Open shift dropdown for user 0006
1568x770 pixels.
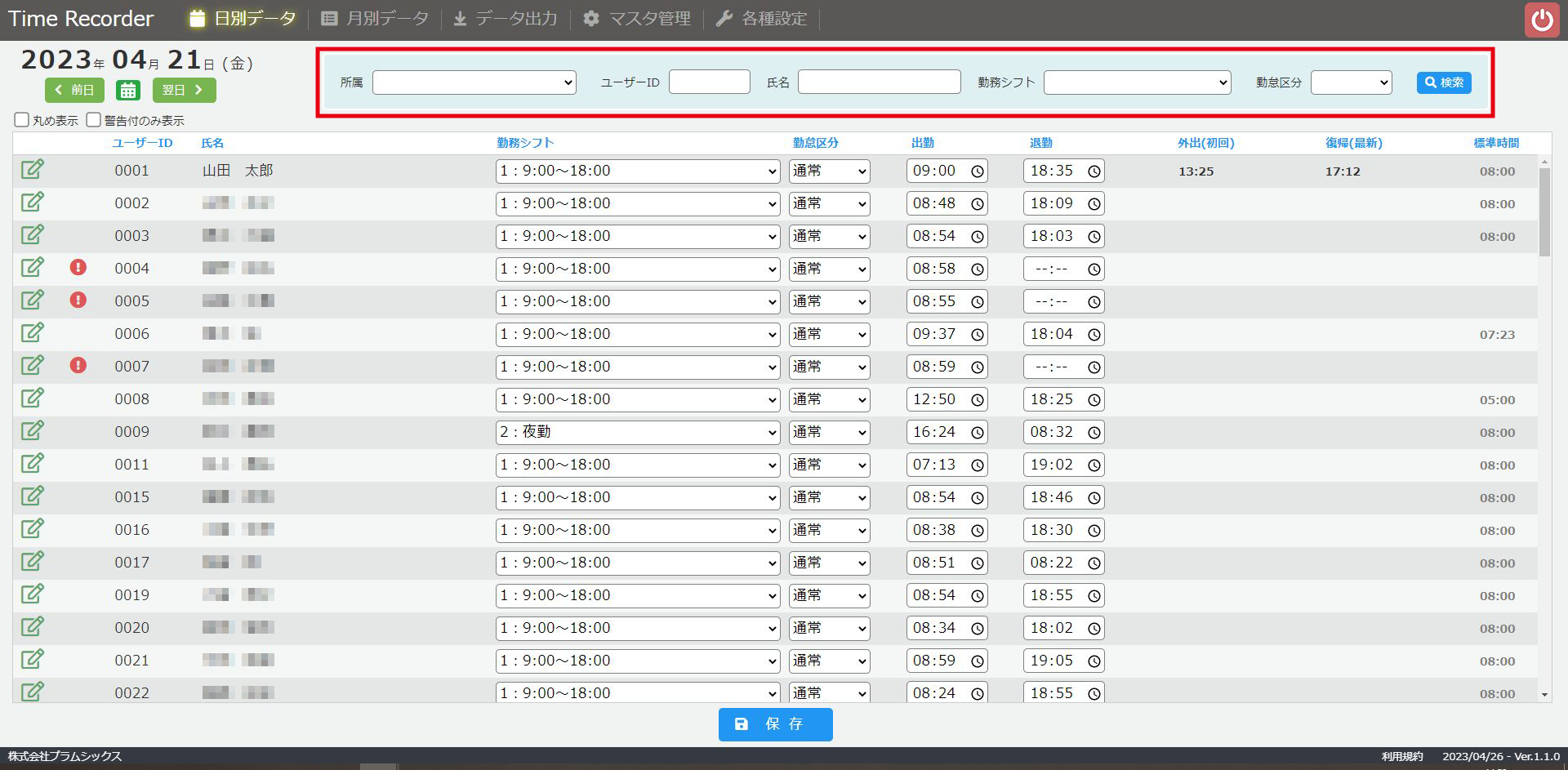(x=638, y=335)
